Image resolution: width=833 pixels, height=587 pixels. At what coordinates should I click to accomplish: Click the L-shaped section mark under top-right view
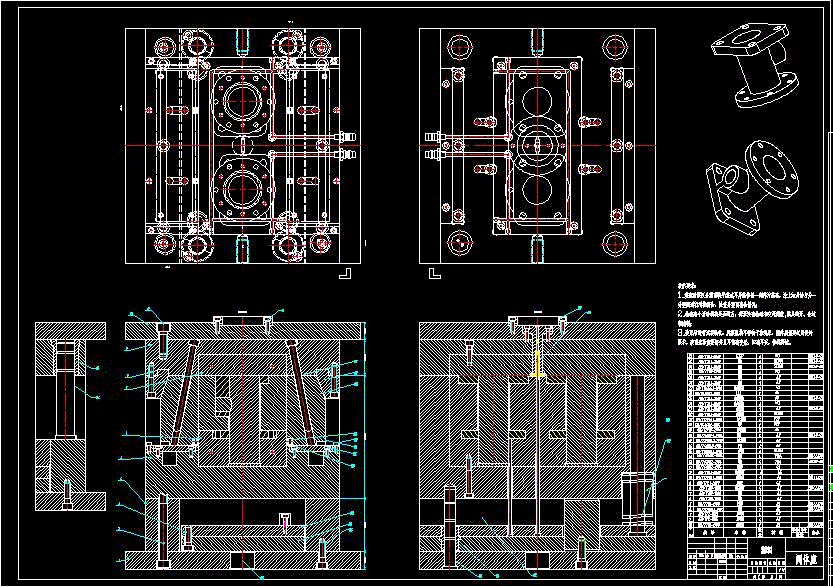435,273
